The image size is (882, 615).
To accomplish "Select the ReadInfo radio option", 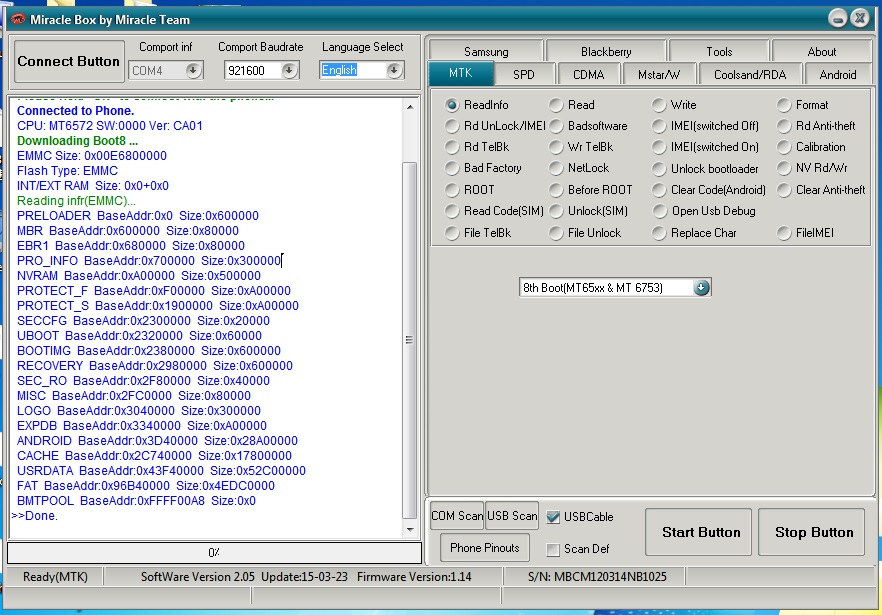I will [x=452, y=105].
